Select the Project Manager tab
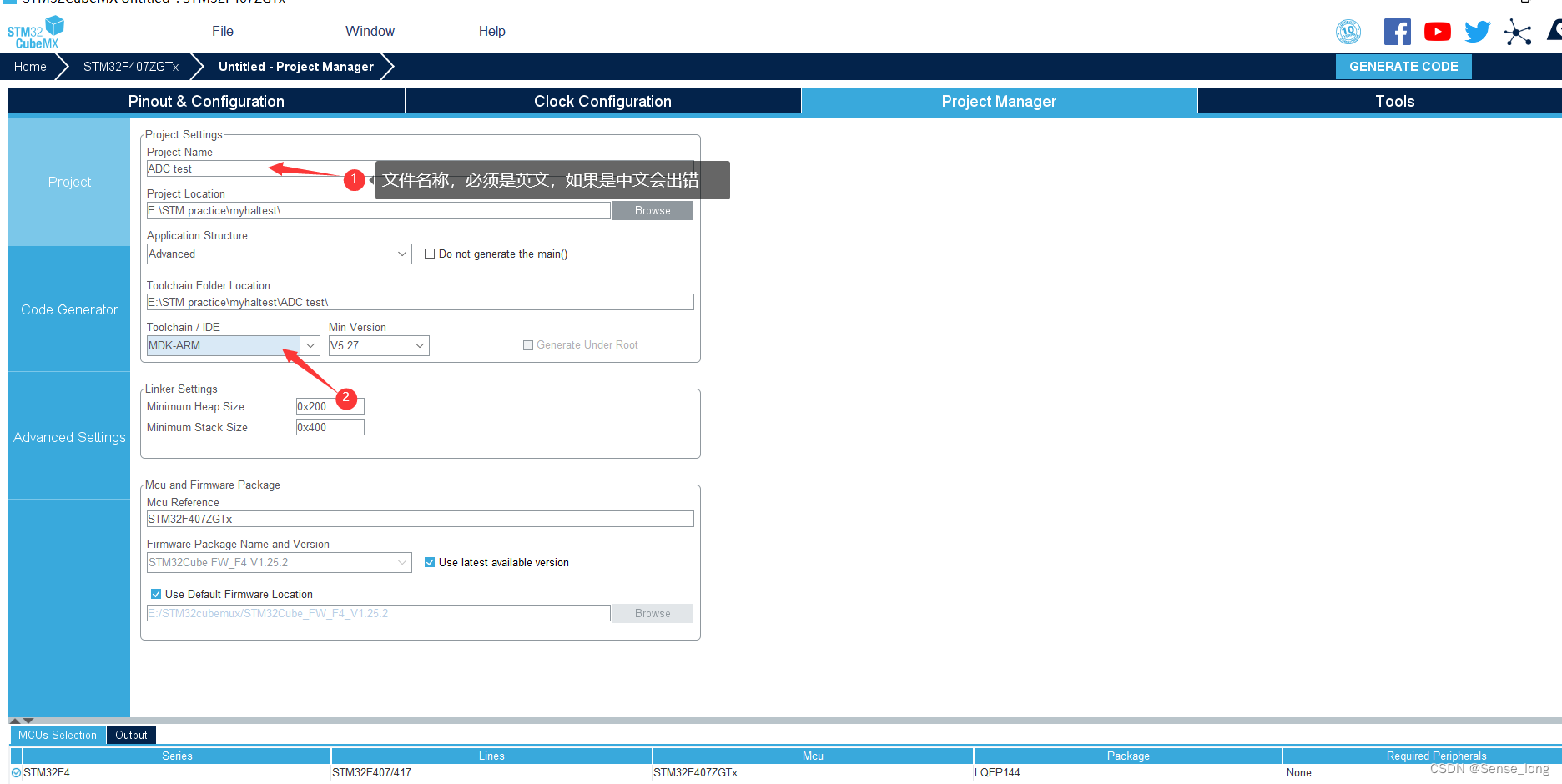This screenshot has height=784, width=1562. click(x=999, y=101)
